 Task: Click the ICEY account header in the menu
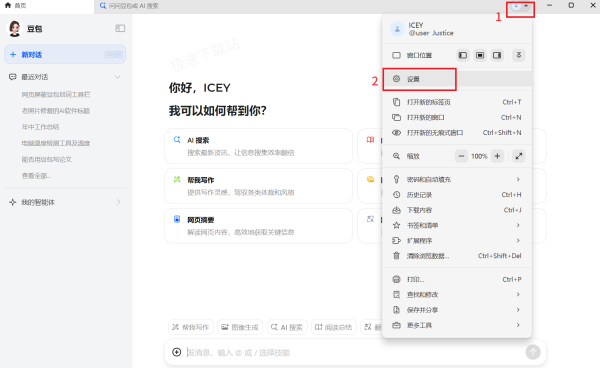[457, 29]
